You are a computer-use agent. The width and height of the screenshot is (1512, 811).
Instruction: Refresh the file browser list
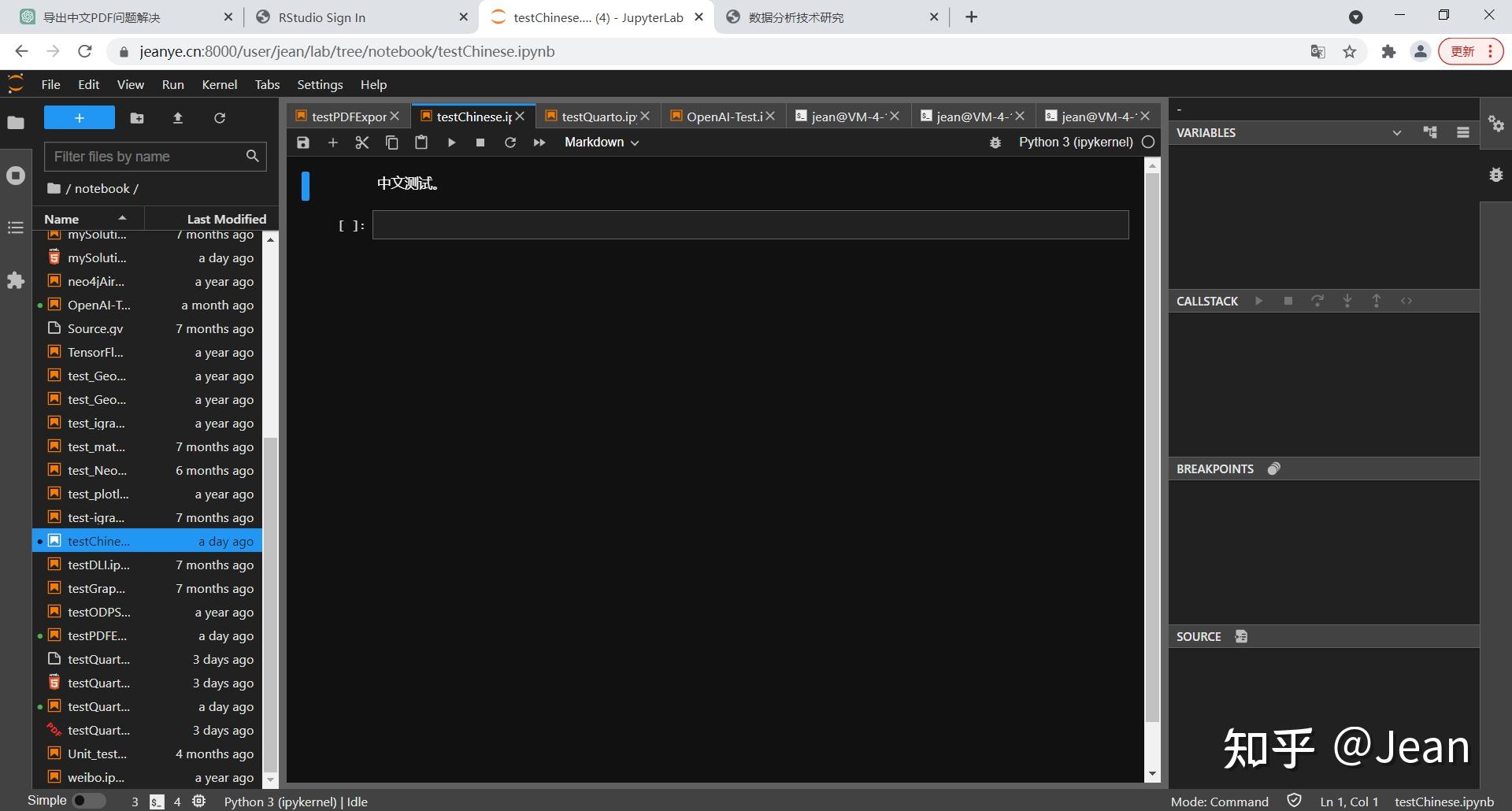[220, 117]
